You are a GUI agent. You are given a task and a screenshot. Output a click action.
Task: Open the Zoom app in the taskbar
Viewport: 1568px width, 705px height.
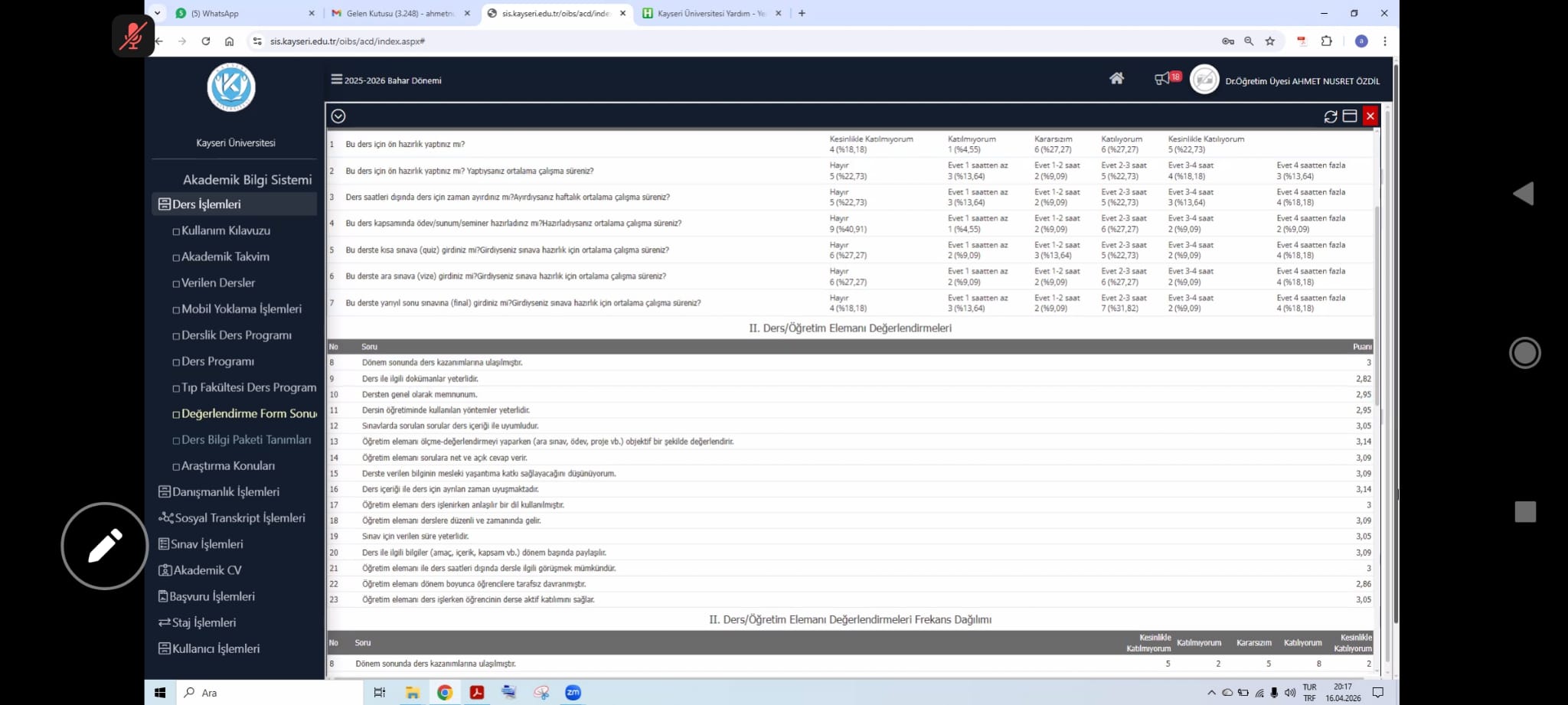573,693
